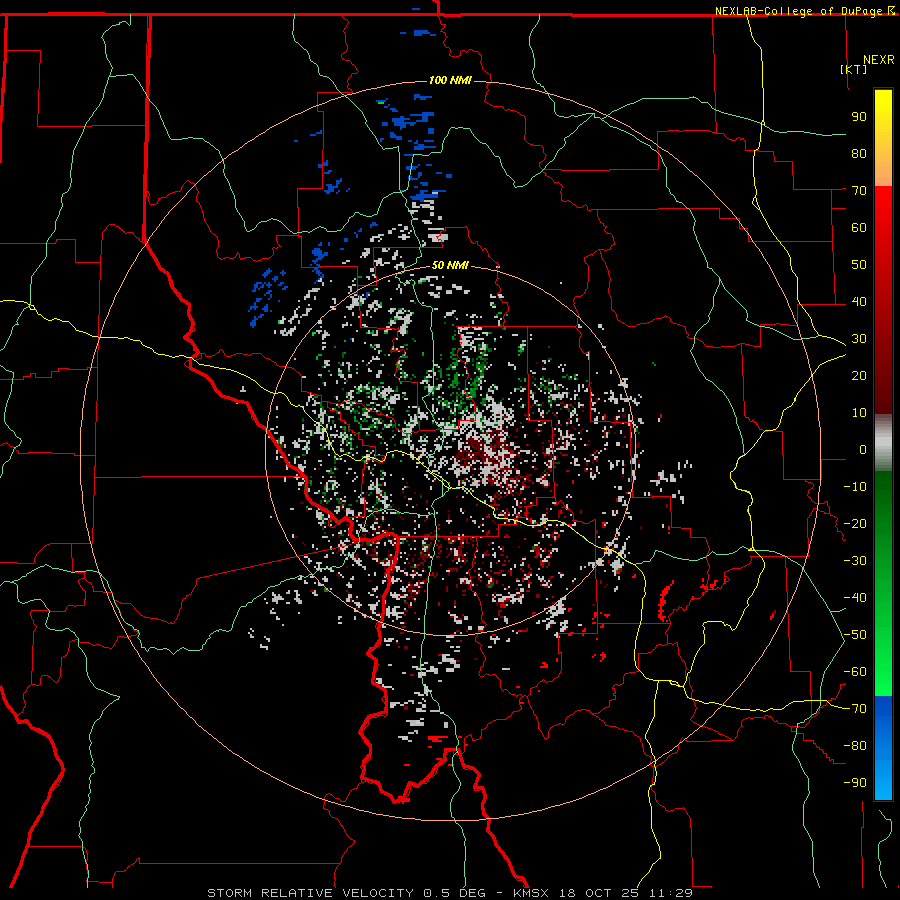Screen dimensions: 900x900
Task: Click the 60 knot scale value
Action: 859,228
